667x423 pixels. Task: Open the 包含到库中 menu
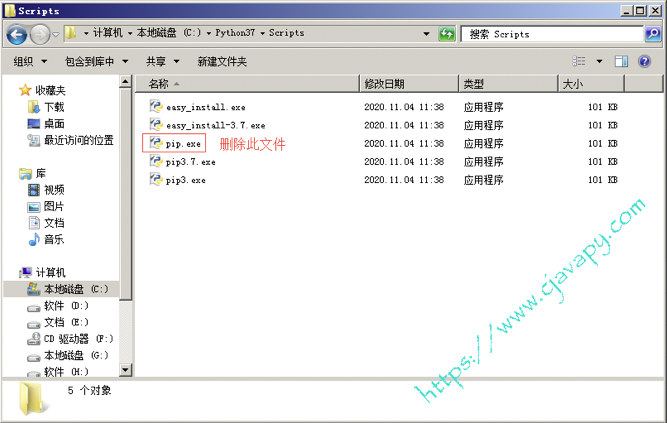[x=96, y=62]
